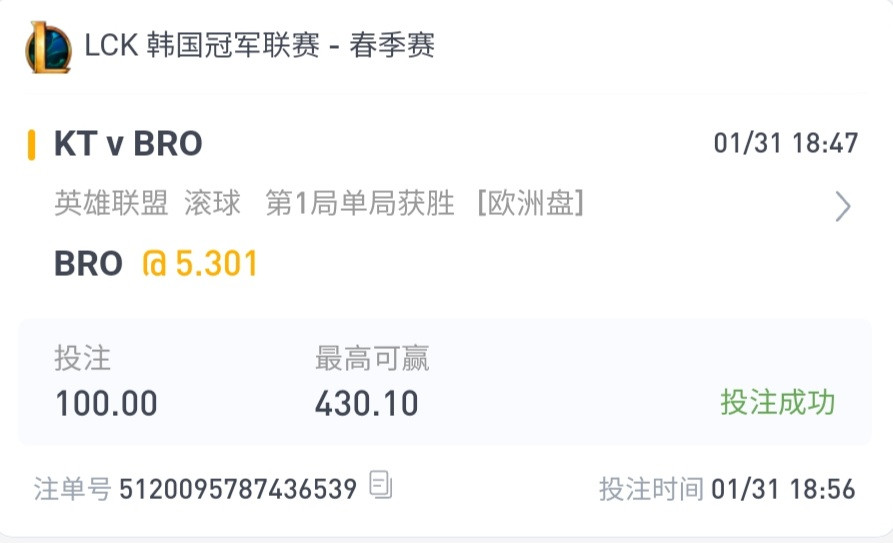
Task: Click the 滚球 in-play label
Action: coord(212,203)
